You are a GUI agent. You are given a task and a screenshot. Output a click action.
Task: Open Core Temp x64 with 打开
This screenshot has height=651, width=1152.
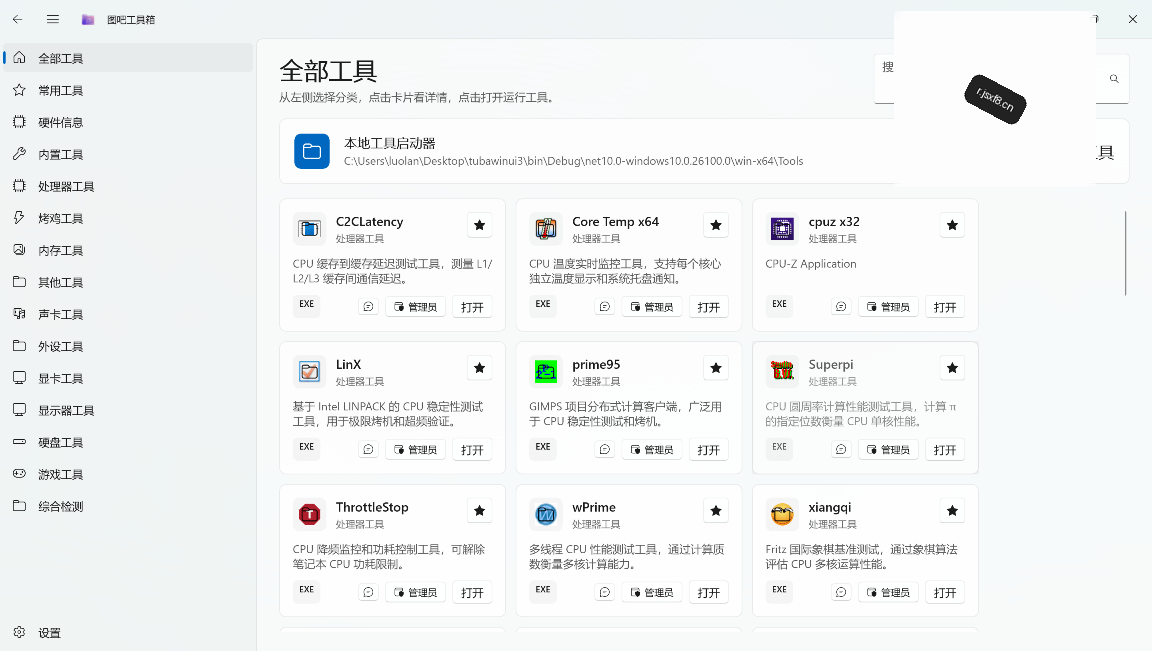tap(709, 307)
